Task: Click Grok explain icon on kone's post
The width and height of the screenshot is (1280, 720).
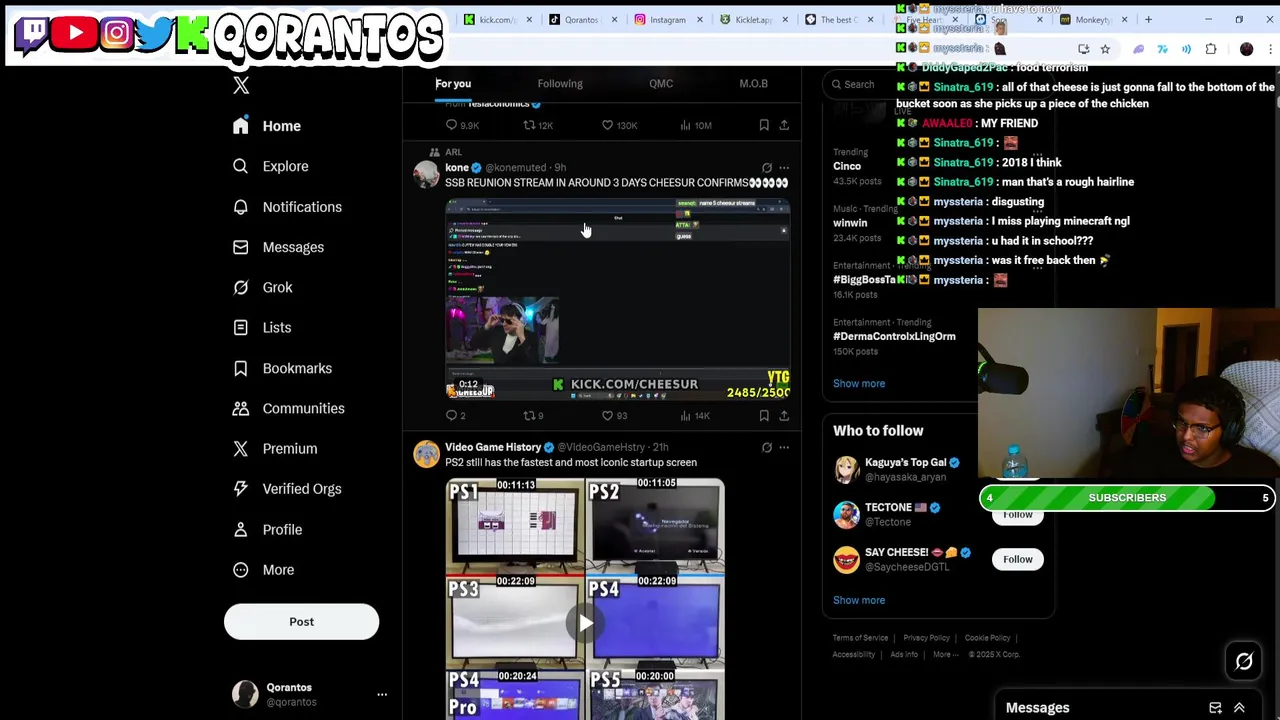Action: 767,168
